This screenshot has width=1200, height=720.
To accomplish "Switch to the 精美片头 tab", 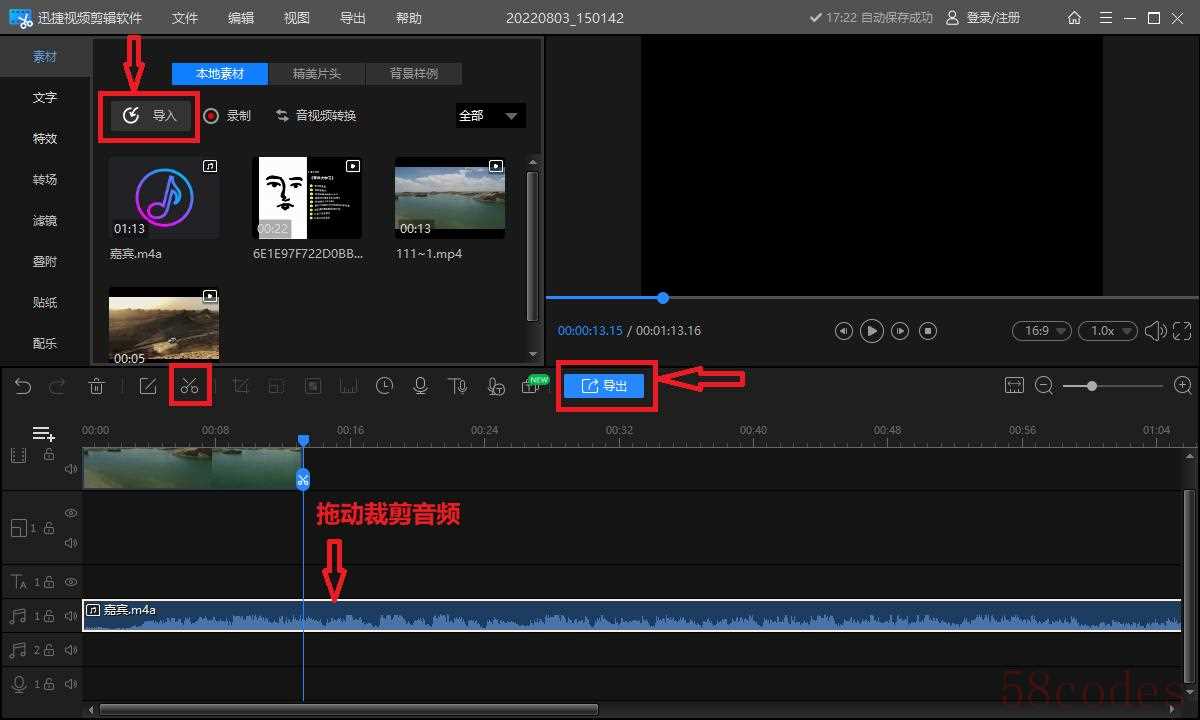I will coord(316,74).
